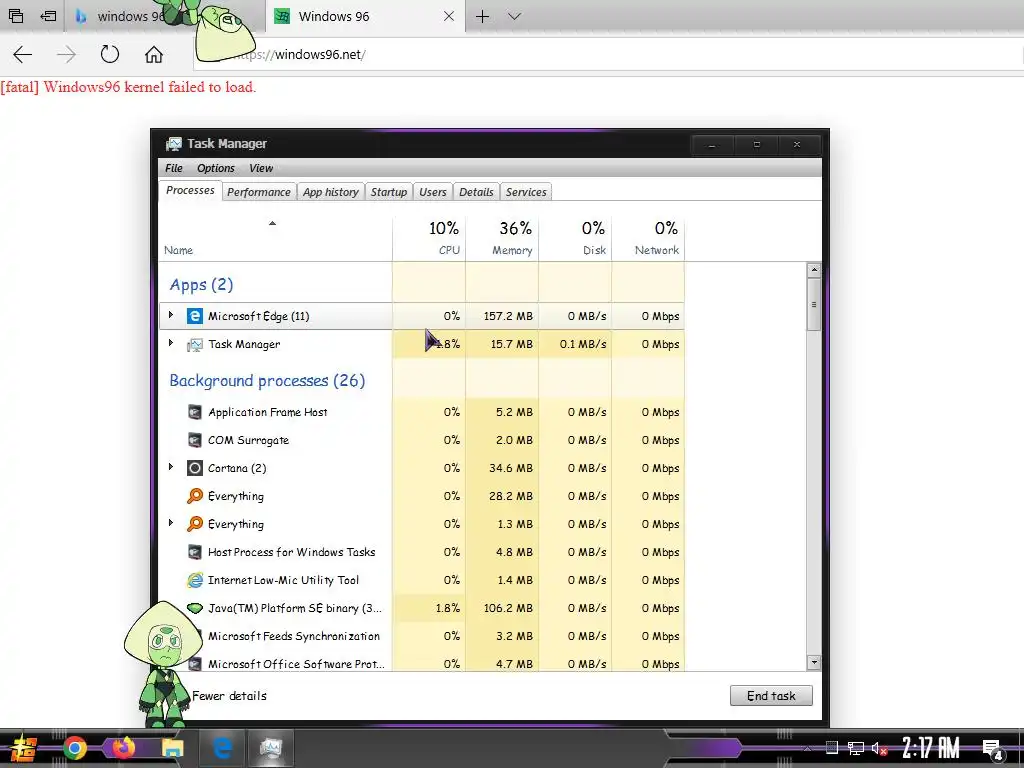Image resolution: width=1024 pixels, height=768 pixels.
Task: Click the address bar showing windows96.net
Action: (609, 54)
